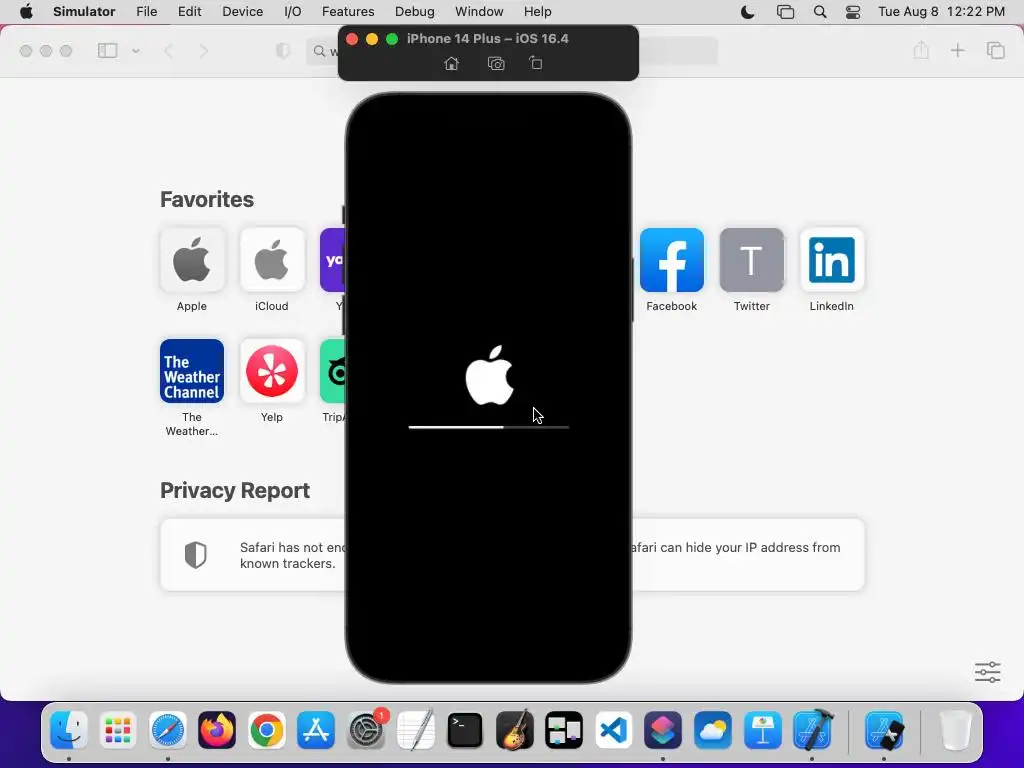This screenshot has height=768, width=1024.
Task: Open Trash from the Dock
Action: click(955, 729)
